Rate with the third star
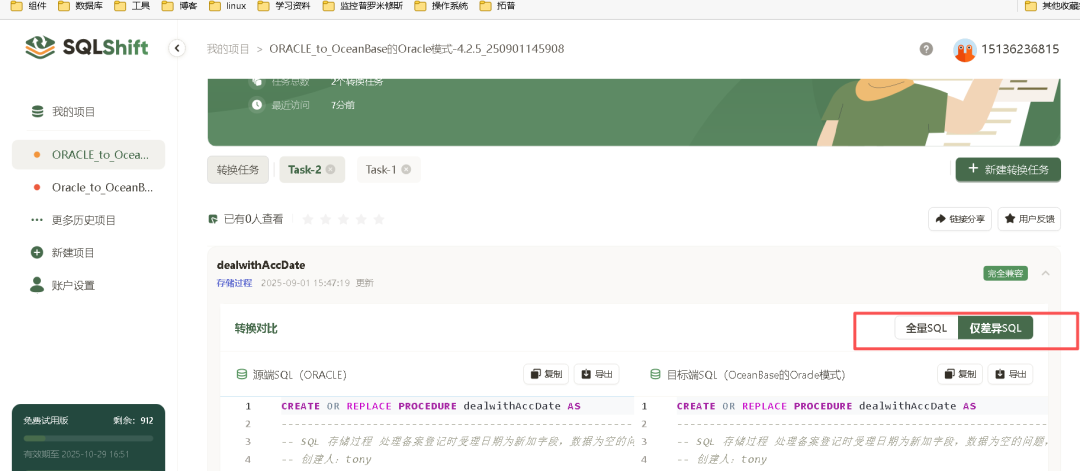 343,219
